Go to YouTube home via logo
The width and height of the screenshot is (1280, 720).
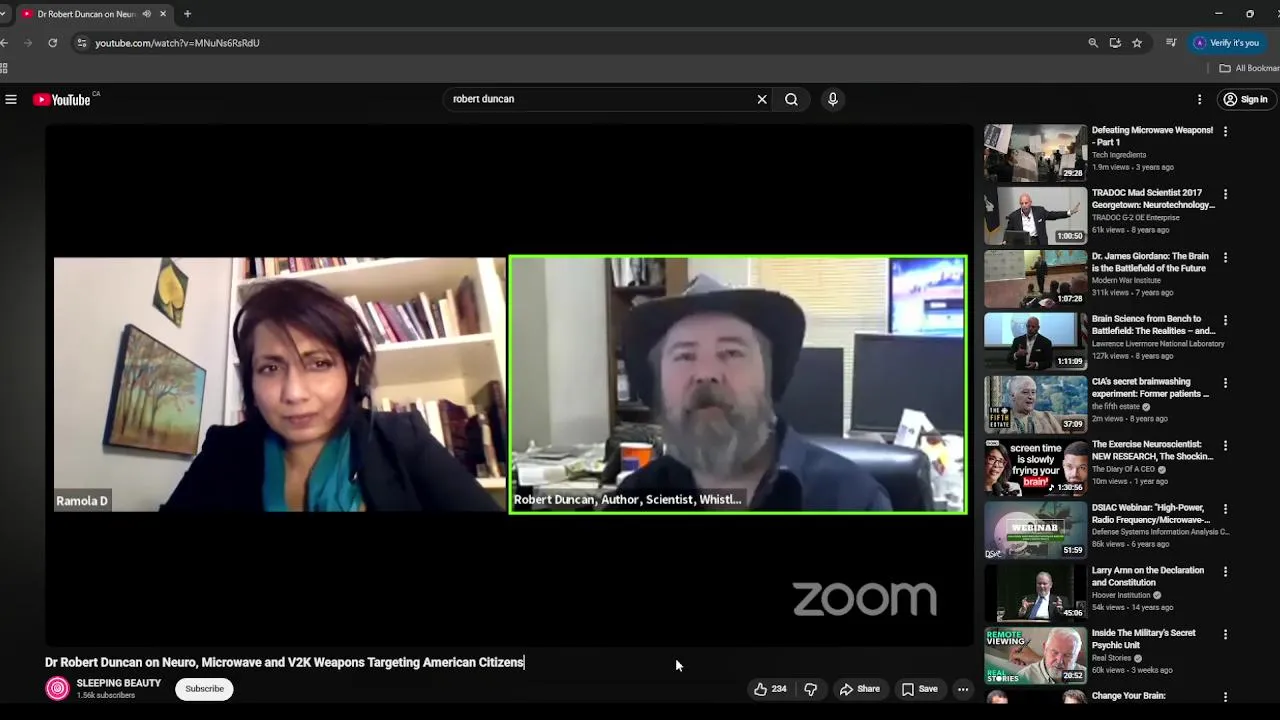[x=62, y=99]
